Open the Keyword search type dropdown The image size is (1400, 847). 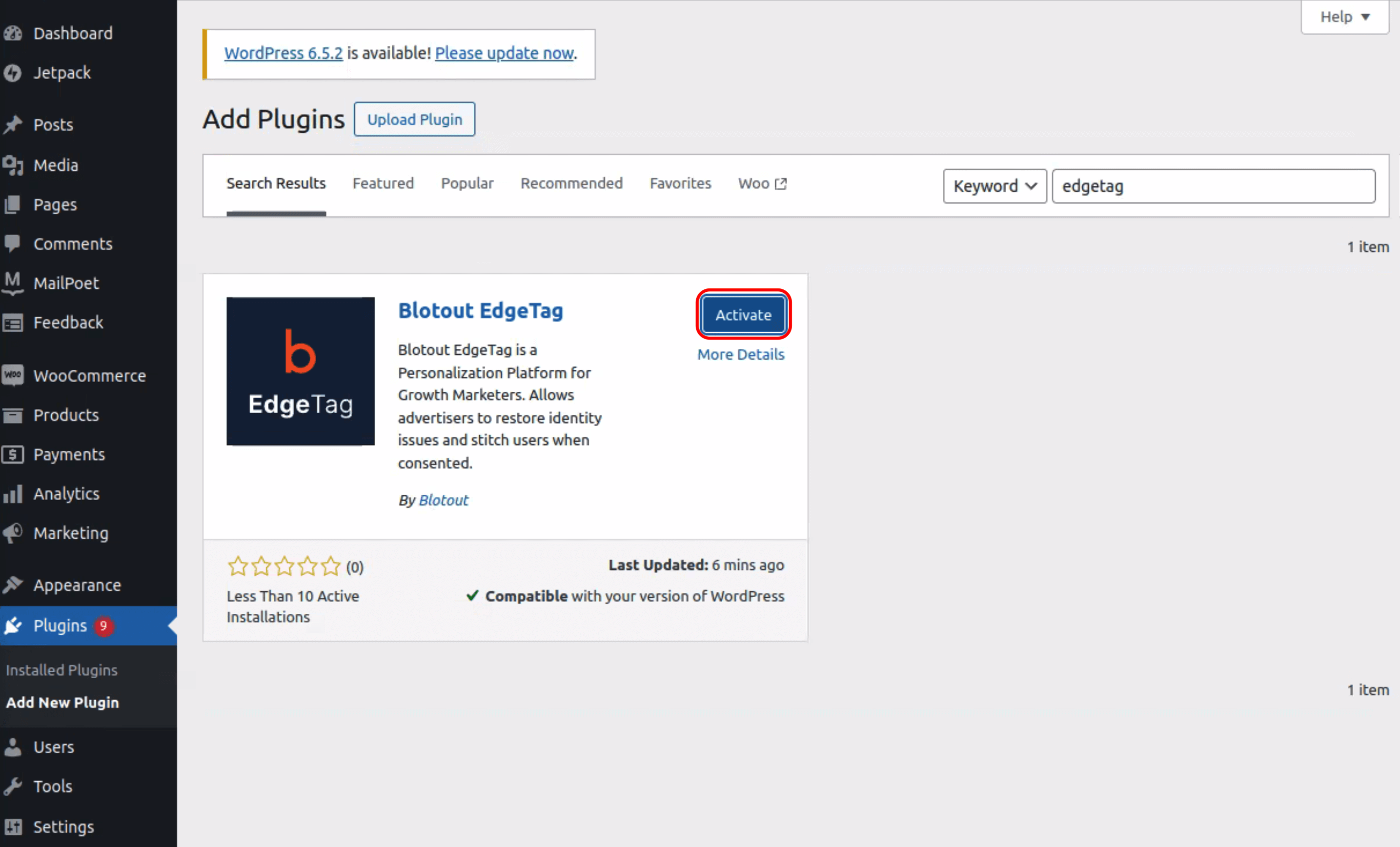[x=994, y=186]
